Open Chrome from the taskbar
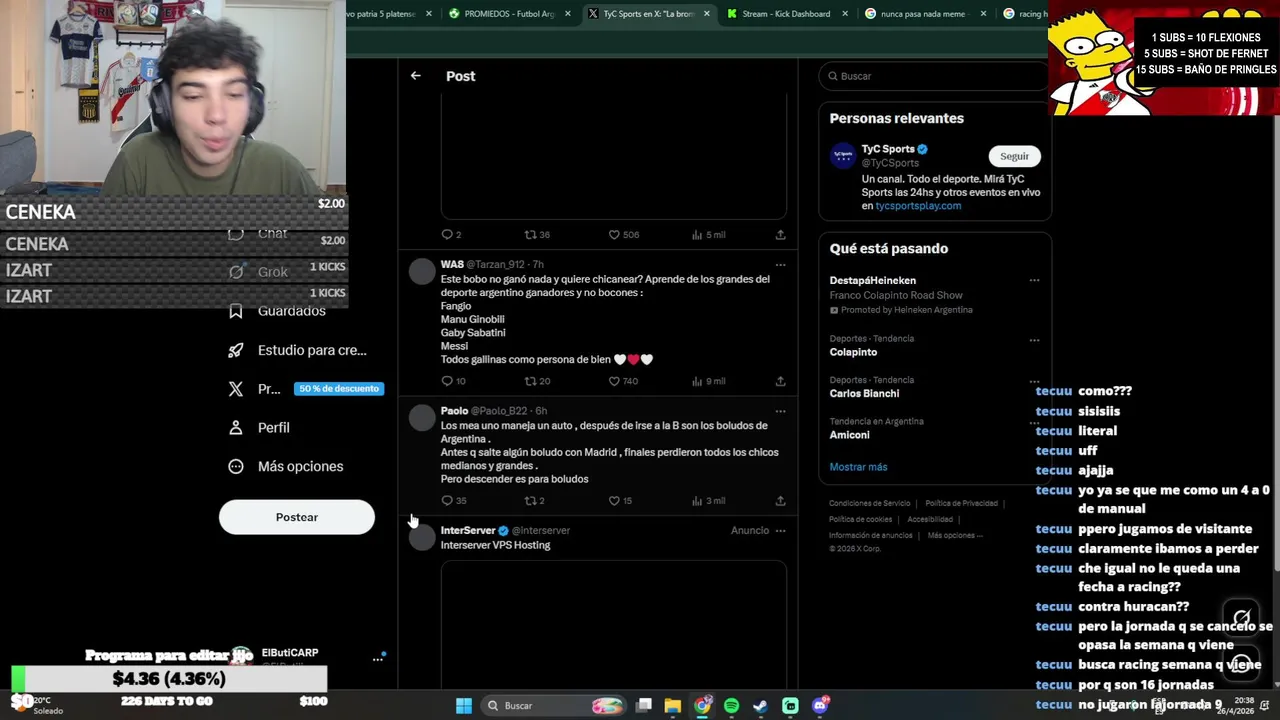1280x720 pixels. pos(702,706)
